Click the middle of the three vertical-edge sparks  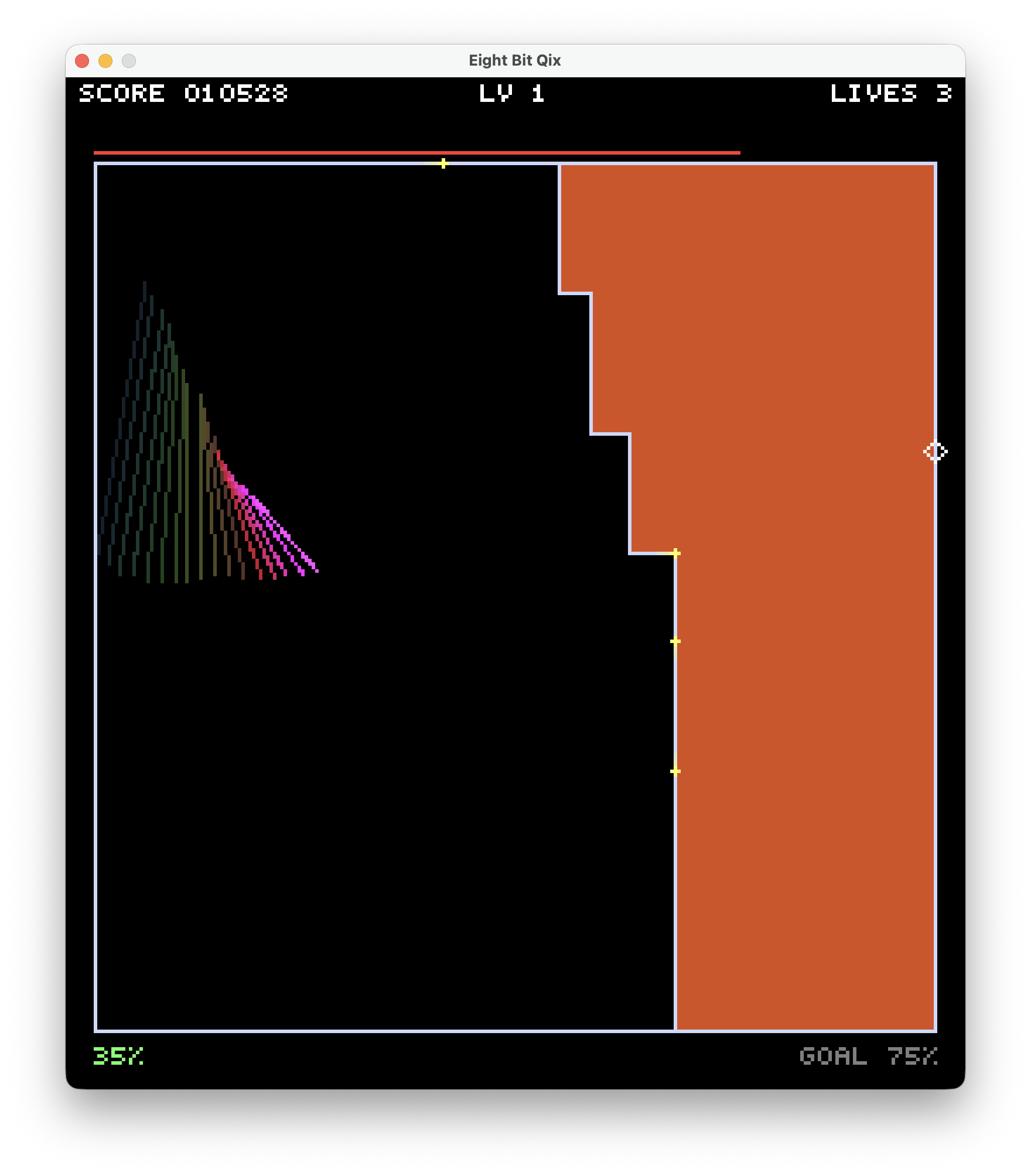coord(675,641)
